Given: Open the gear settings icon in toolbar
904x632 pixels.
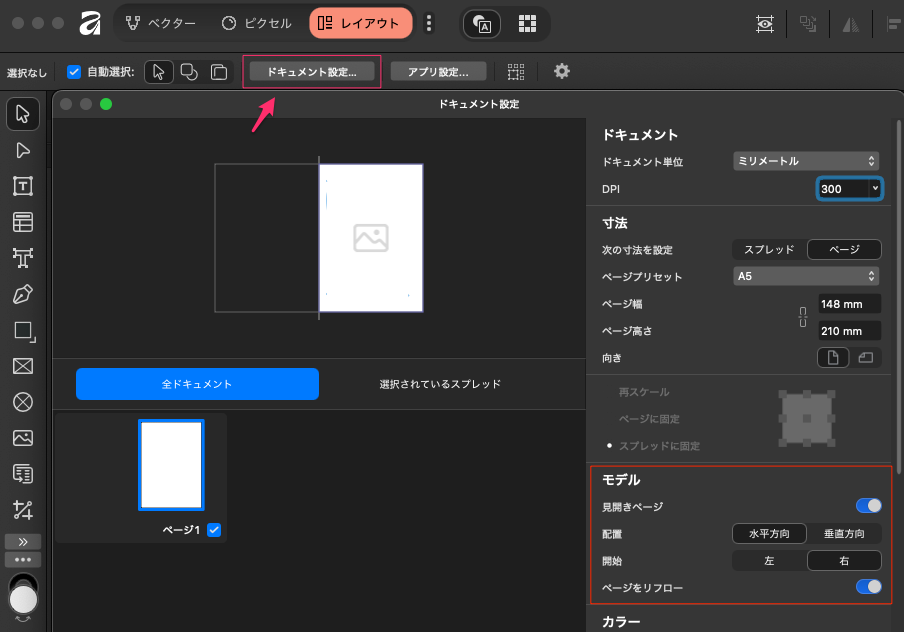Looking at the screenshot, I should 562,71.
